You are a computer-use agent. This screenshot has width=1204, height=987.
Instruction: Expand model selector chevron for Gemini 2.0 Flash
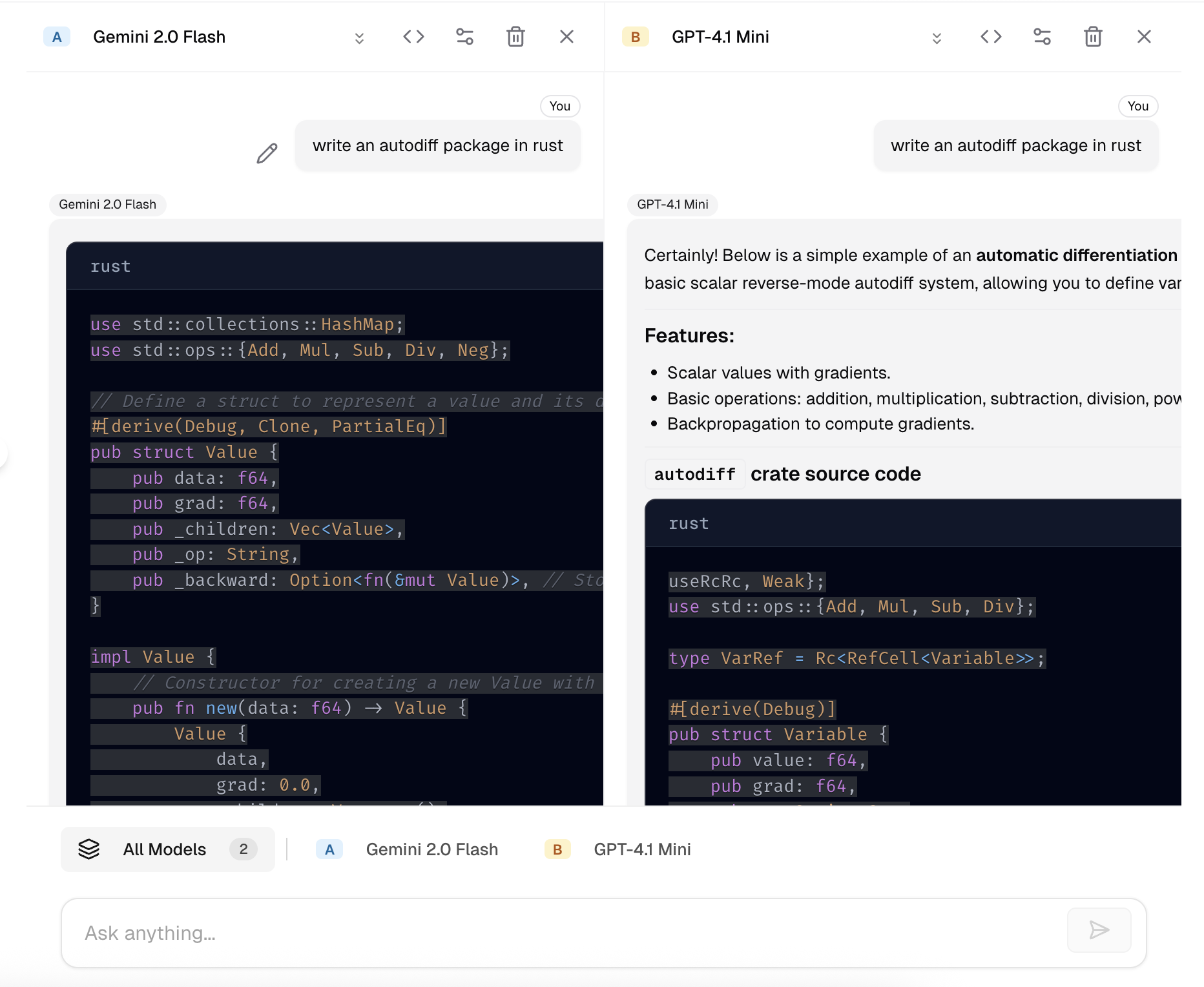(359, 37)
